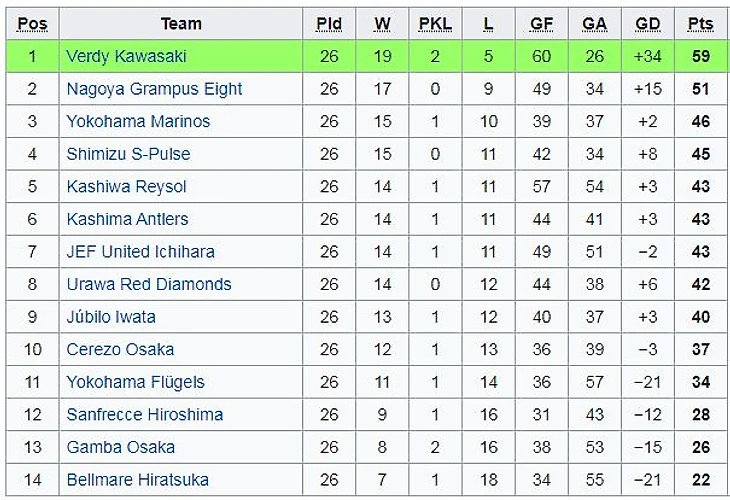Click the Bellmare Hiratsuka link
Image resolution: width=730 pixels, height=500 pixels.
(x=137, y=480)
